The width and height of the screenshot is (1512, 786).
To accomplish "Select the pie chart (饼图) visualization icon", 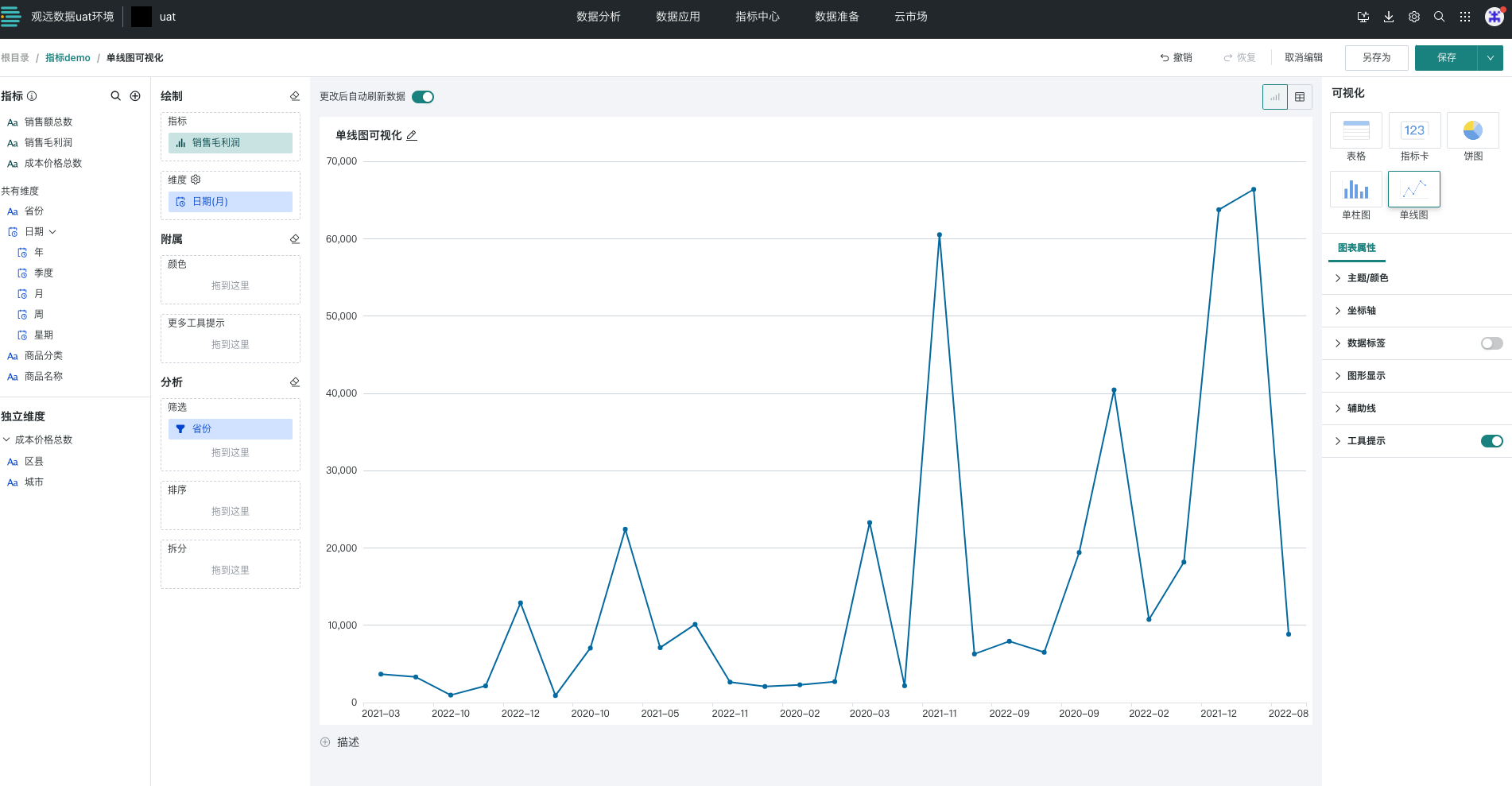I will click(x=1472, y=131).
